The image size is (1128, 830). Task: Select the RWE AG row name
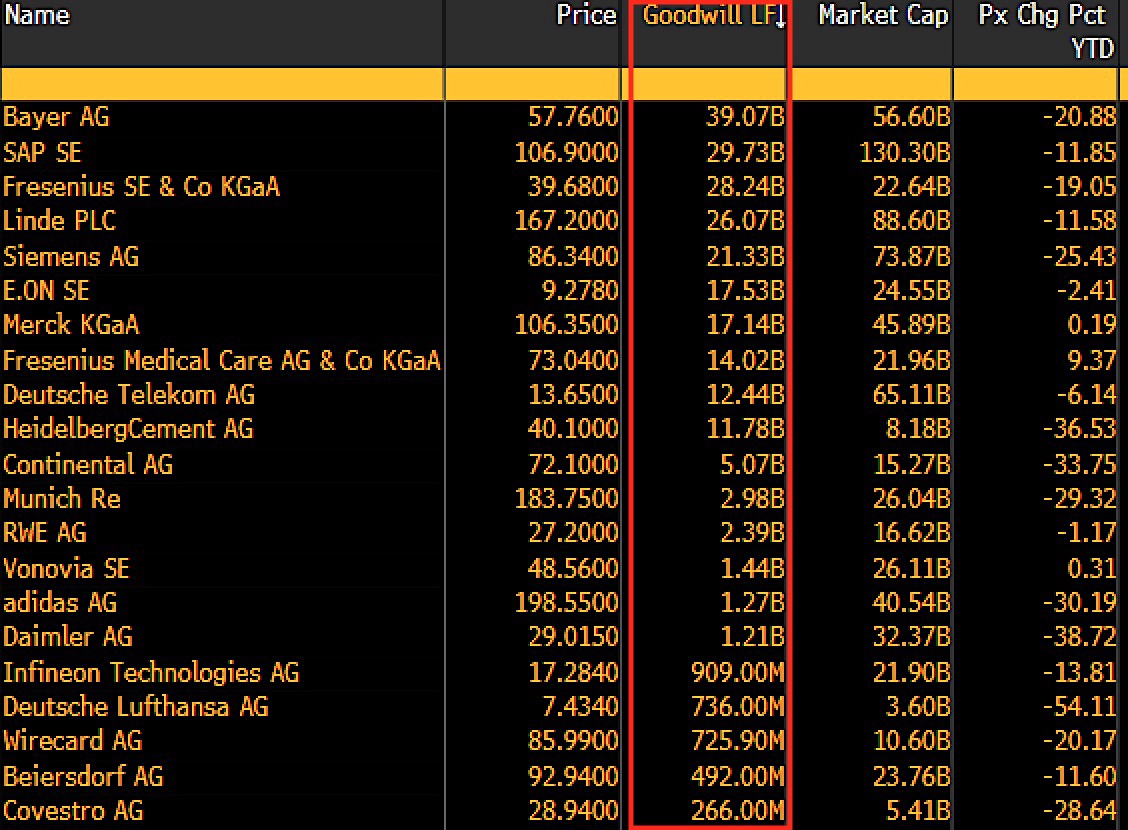[45, 533]
